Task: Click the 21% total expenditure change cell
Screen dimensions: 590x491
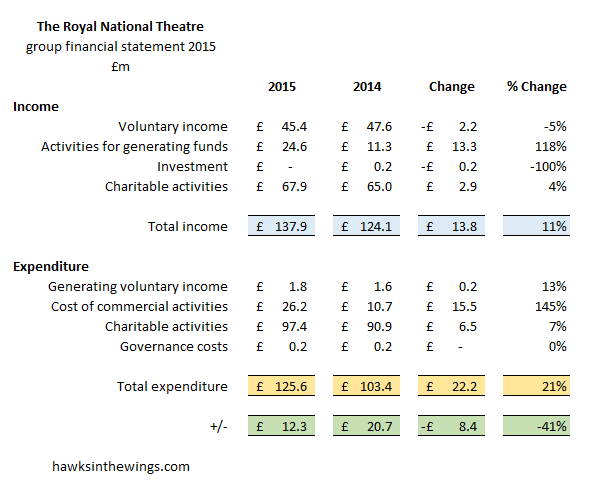Action: (537, 386)
